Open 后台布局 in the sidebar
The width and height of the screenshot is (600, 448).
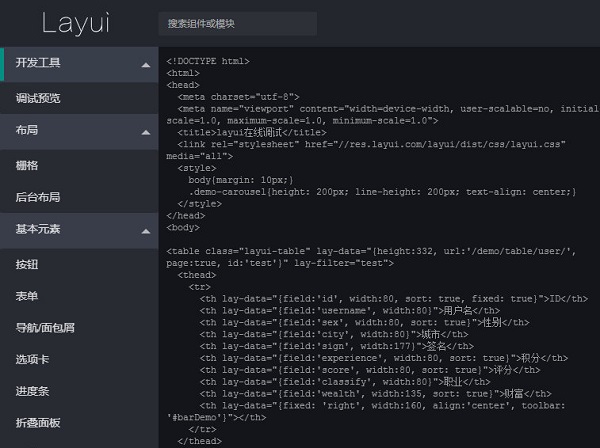[39, 197]
